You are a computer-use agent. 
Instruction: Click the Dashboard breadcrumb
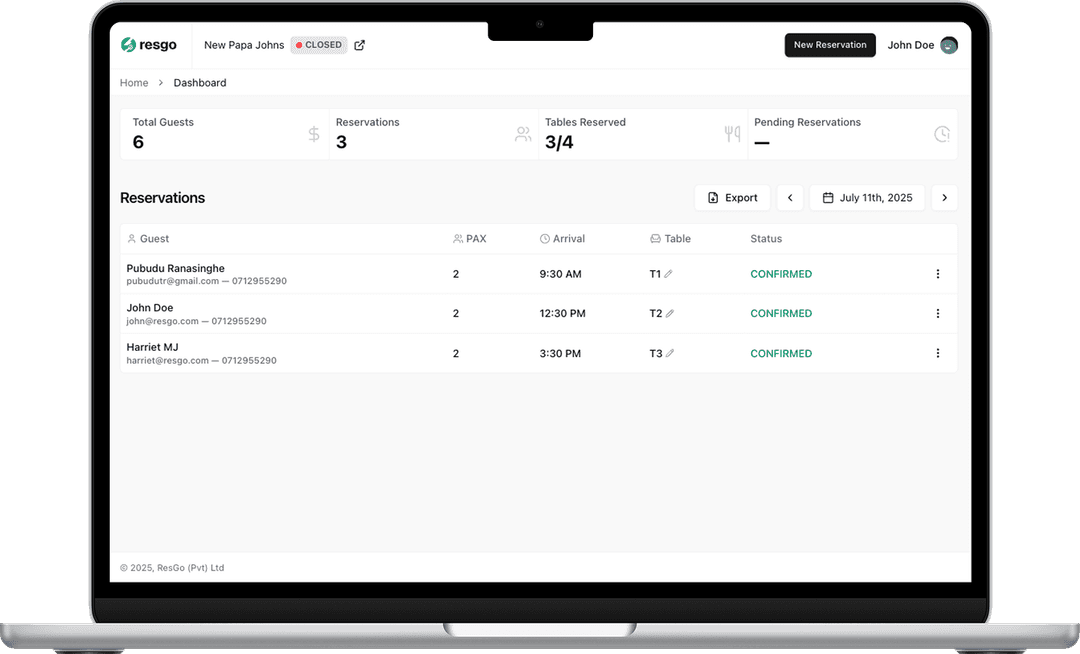[x=200, y=83]
